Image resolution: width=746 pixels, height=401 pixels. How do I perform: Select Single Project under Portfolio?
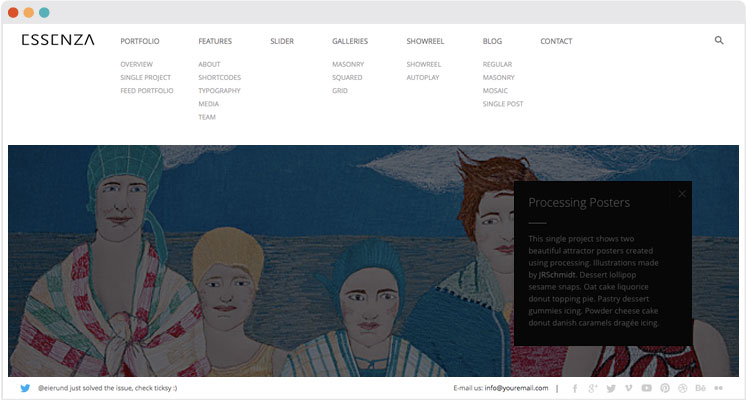(x=146, y=78)
